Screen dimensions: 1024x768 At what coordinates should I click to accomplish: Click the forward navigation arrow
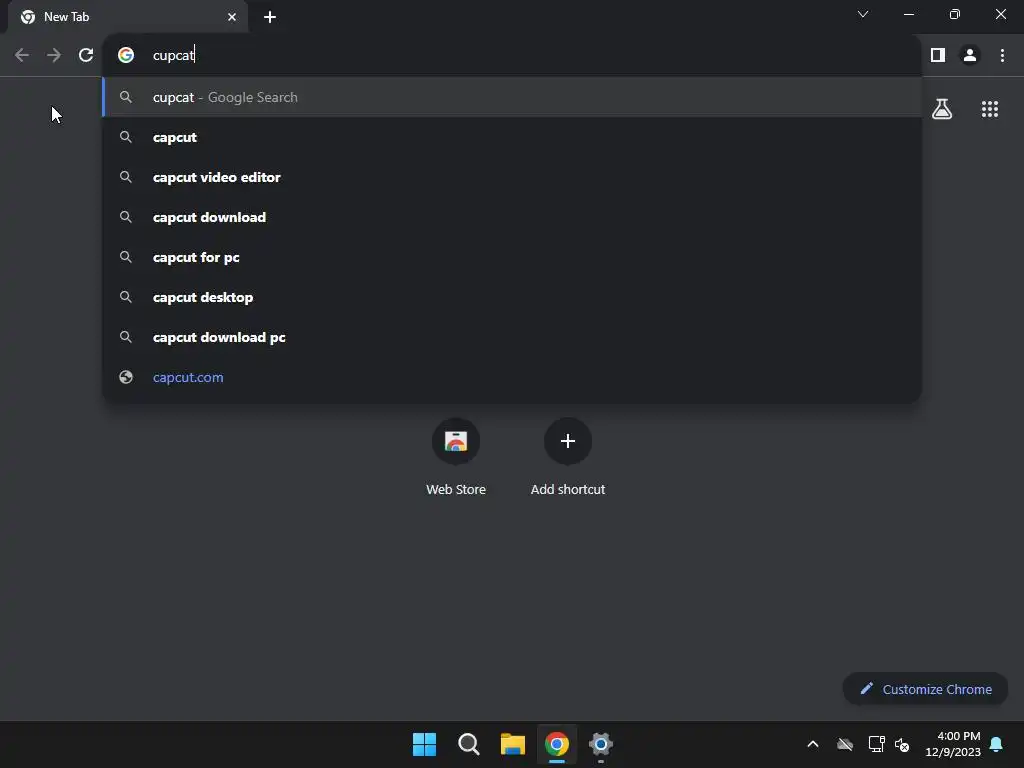click(54, 56)
